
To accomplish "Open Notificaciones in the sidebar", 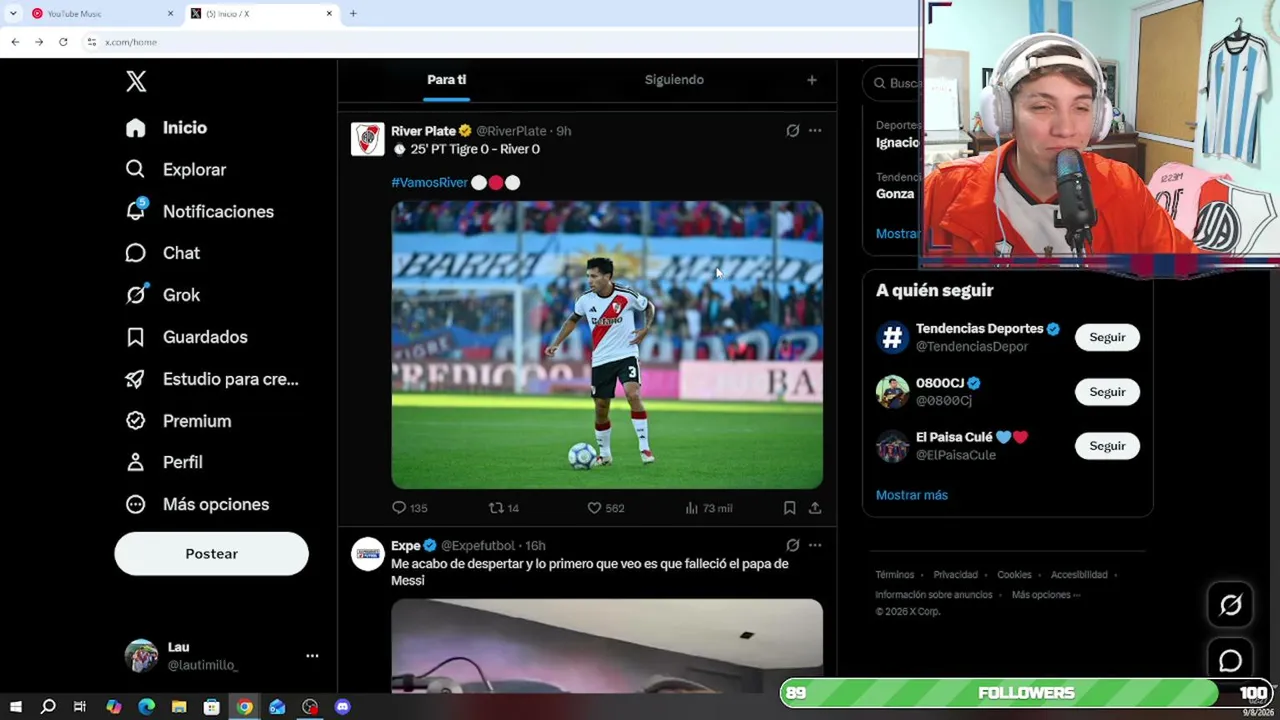I will (x=200, y=212).
